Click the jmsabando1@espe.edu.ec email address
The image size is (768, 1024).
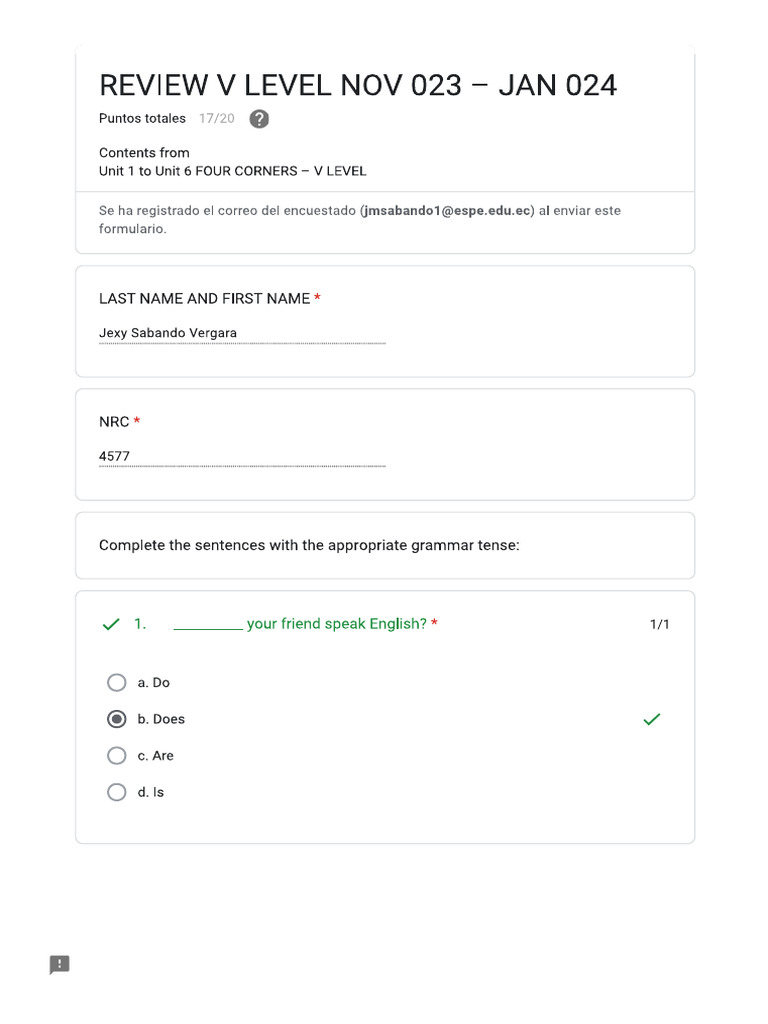[447, 211]
